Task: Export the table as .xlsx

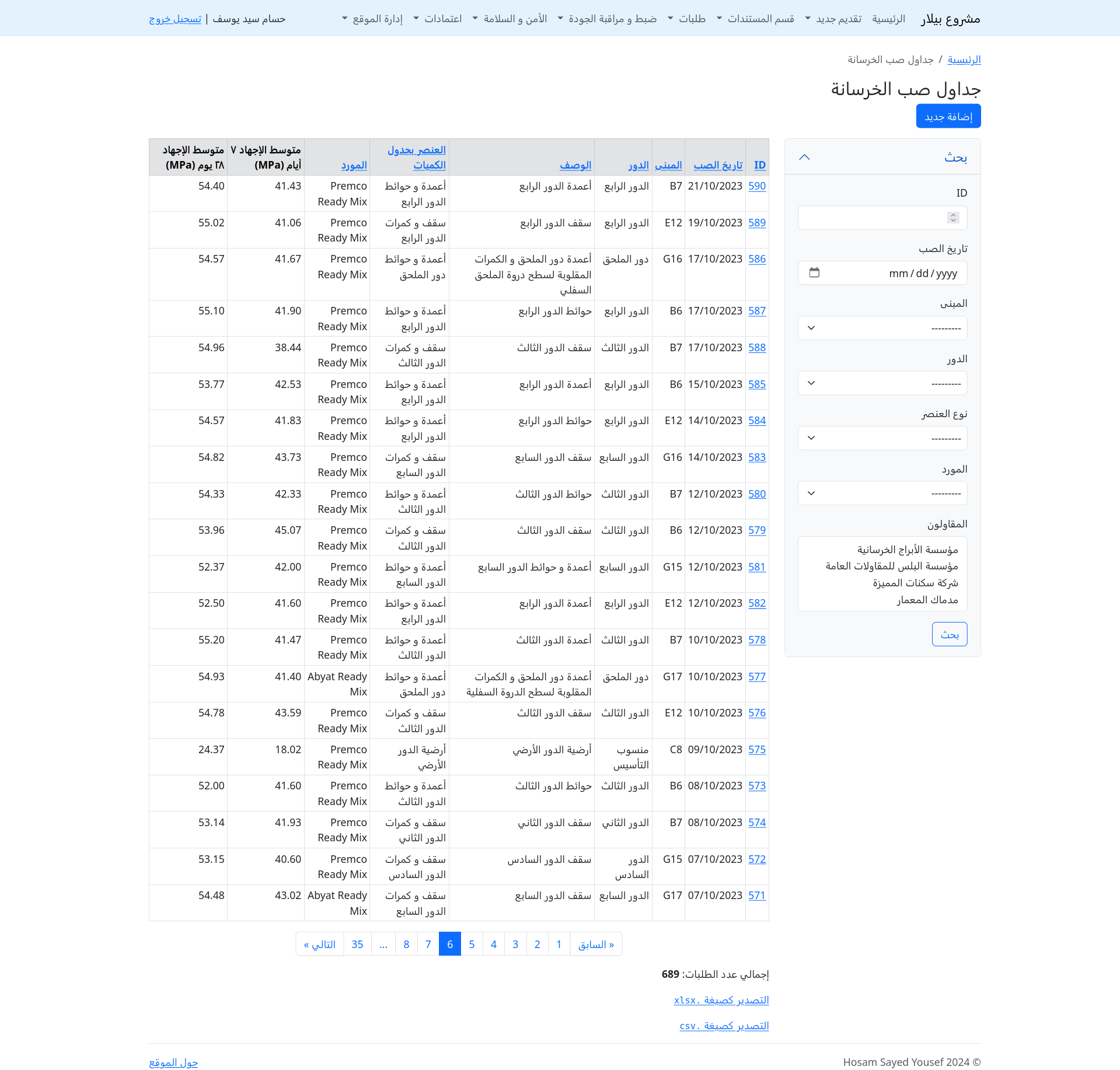Action: [721, 1000]
